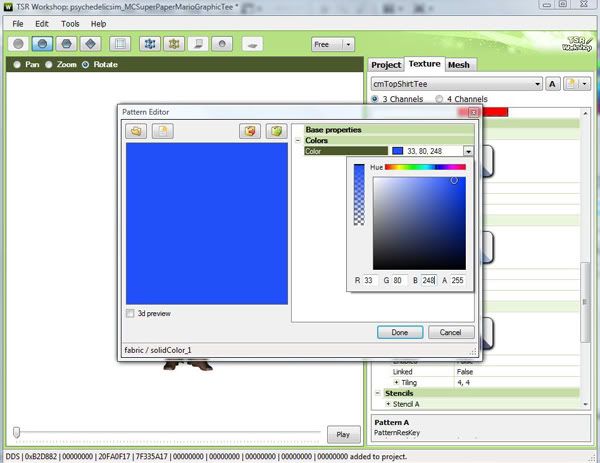Click texture panel scroll-up arrow
The height and width of the screenshot is (463, 600).
pos(585,113)
